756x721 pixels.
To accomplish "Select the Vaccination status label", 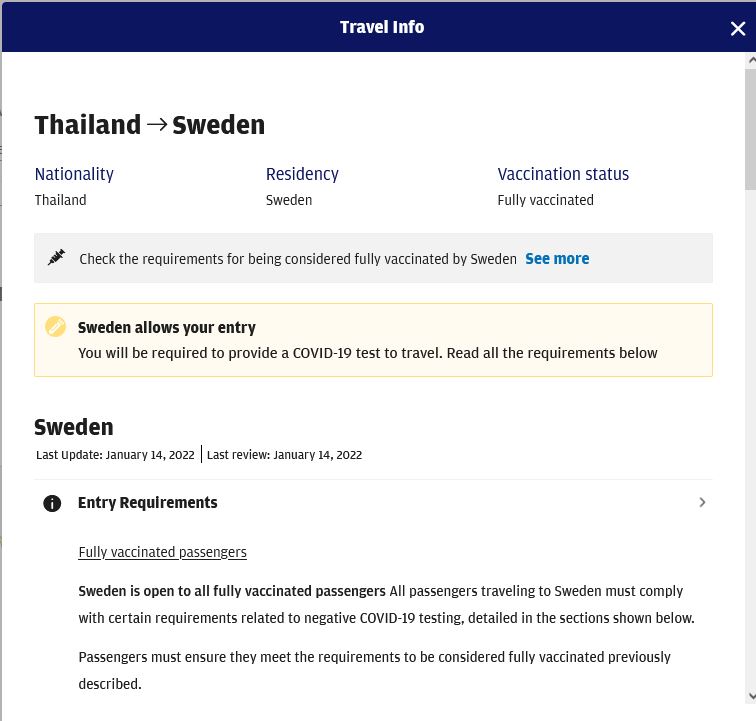I will (563, 174).
